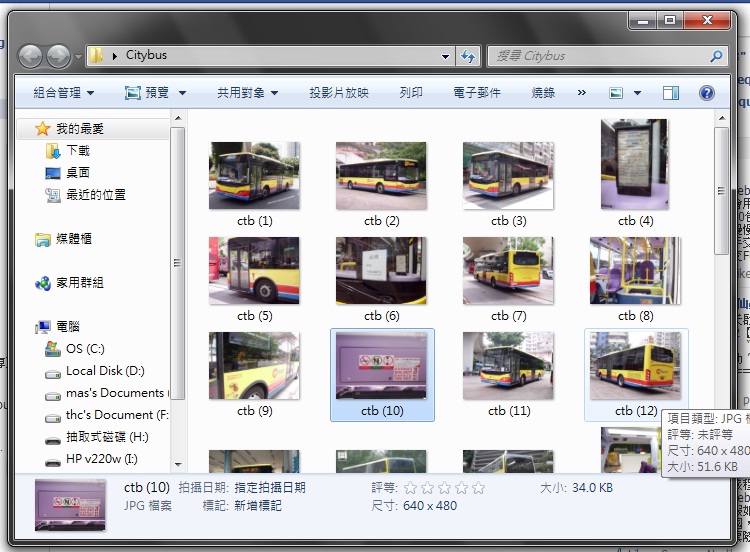
Task: Click the 家用群組 homegroup icon
Action: pos(43,283)
